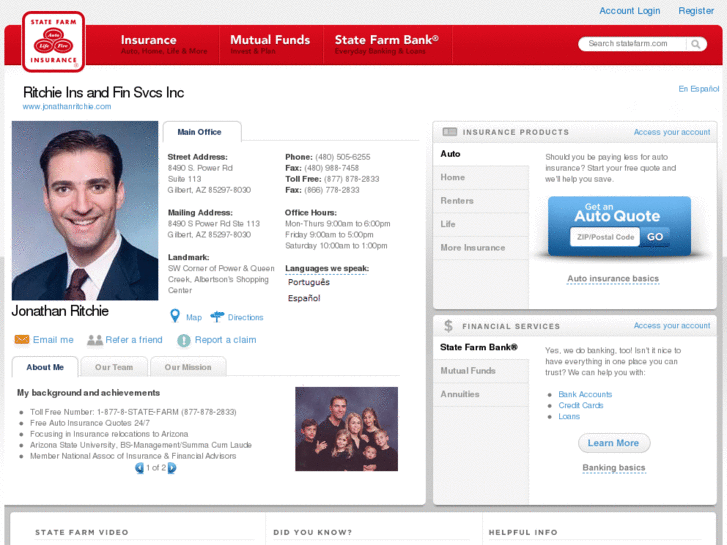
Task: Click Report a claim link
Action: pyautogui.click(x=225, y=340)
